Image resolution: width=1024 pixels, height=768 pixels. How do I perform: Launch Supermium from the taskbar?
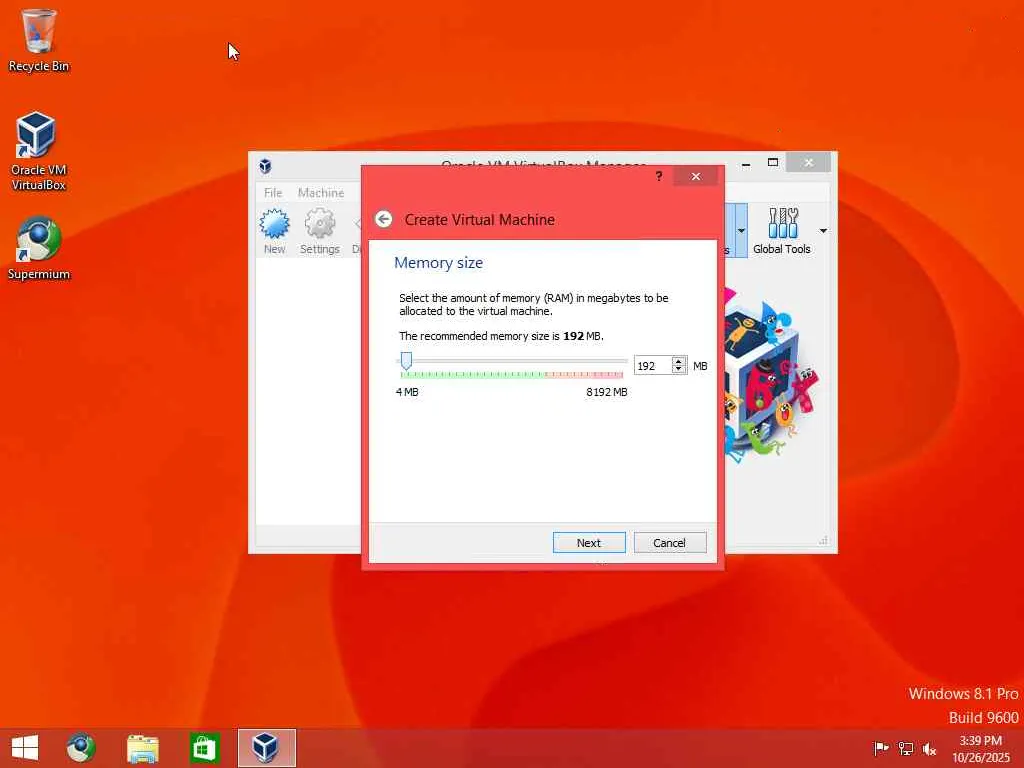click(80, 748)
